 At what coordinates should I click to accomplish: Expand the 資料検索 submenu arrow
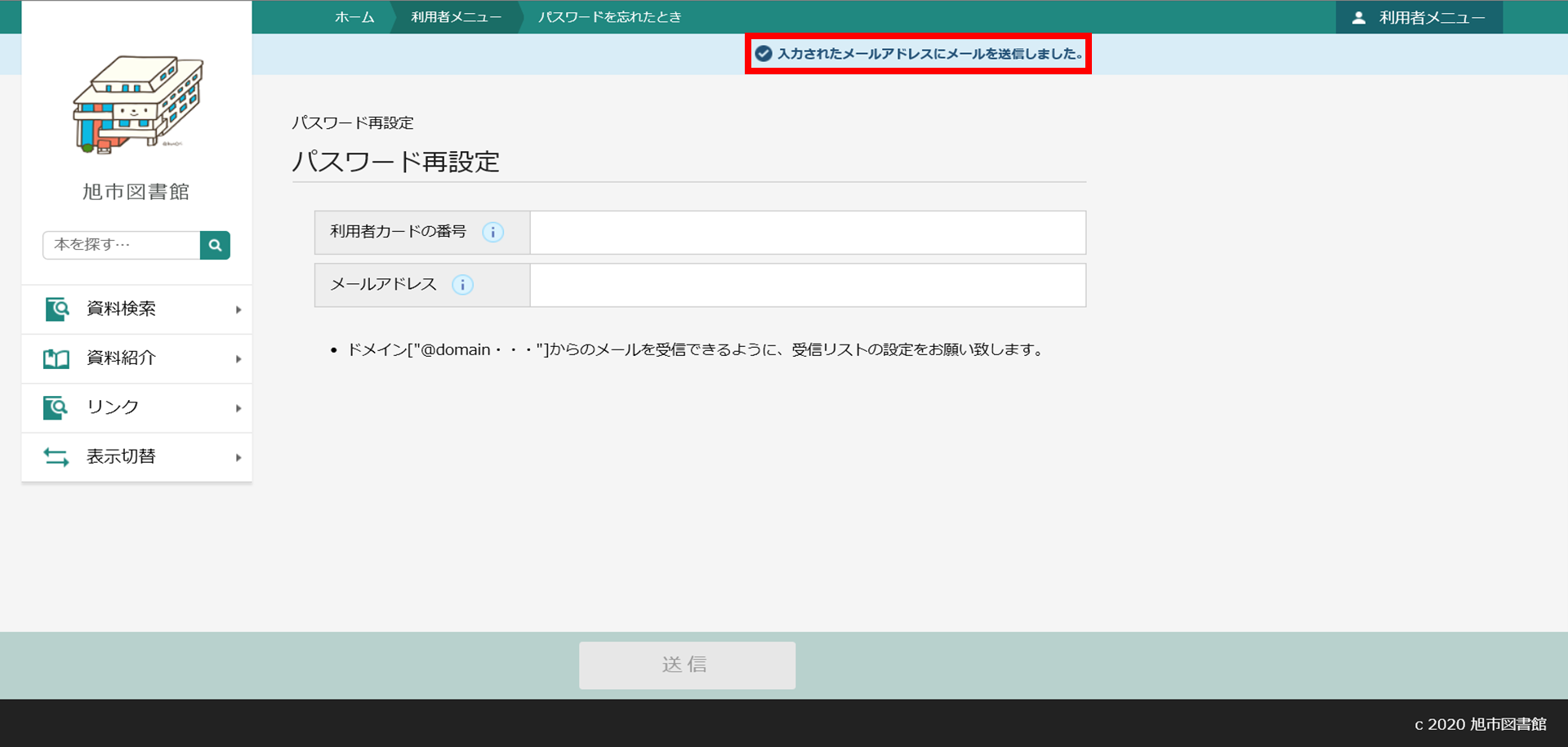point(238,309)
